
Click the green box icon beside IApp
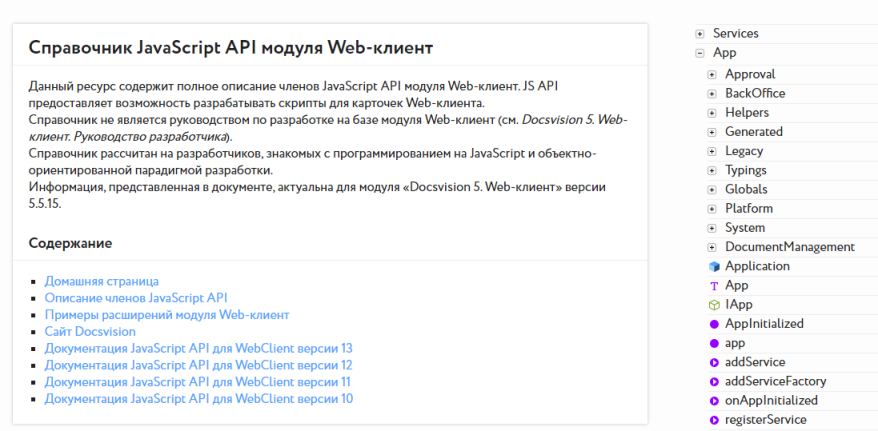[714, 305]
